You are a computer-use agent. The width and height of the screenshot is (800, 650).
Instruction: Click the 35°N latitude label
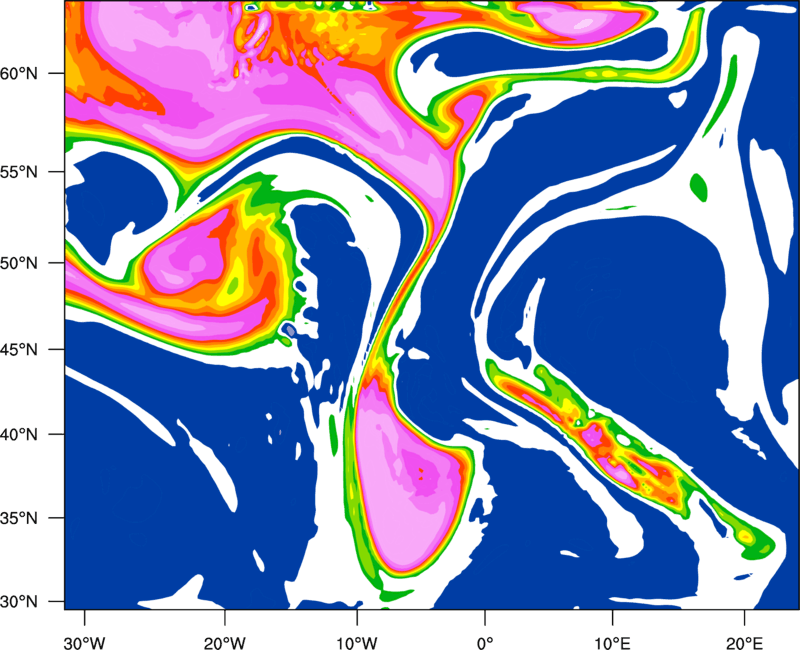click(x=19, y=518)
